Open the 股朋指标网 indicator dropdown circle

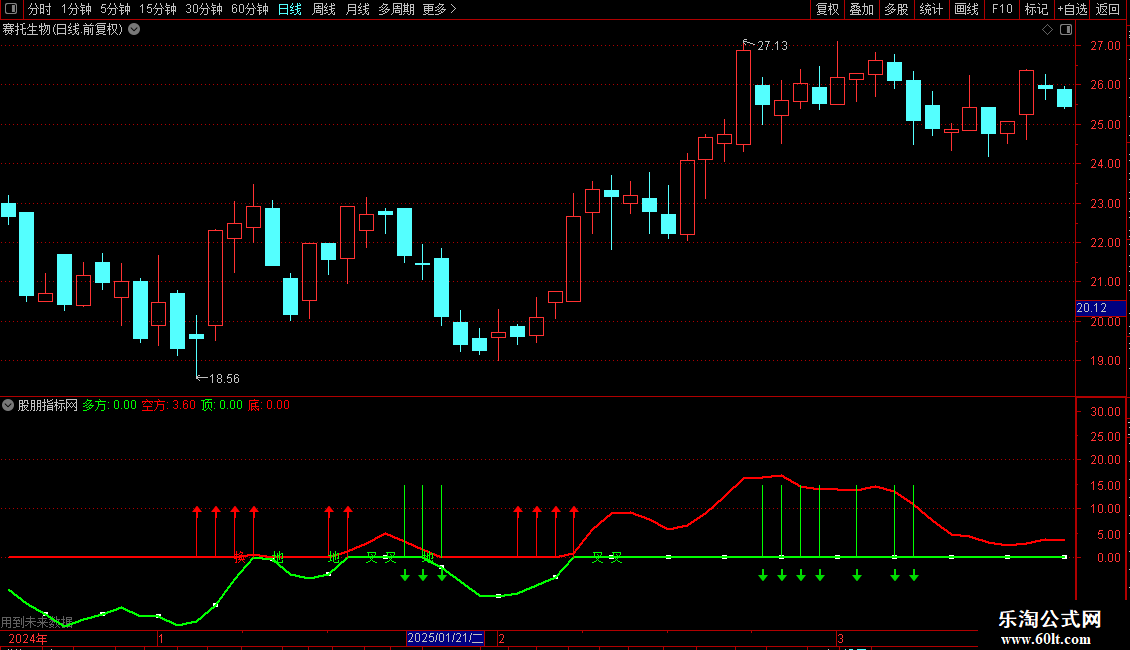click(8, 405)
